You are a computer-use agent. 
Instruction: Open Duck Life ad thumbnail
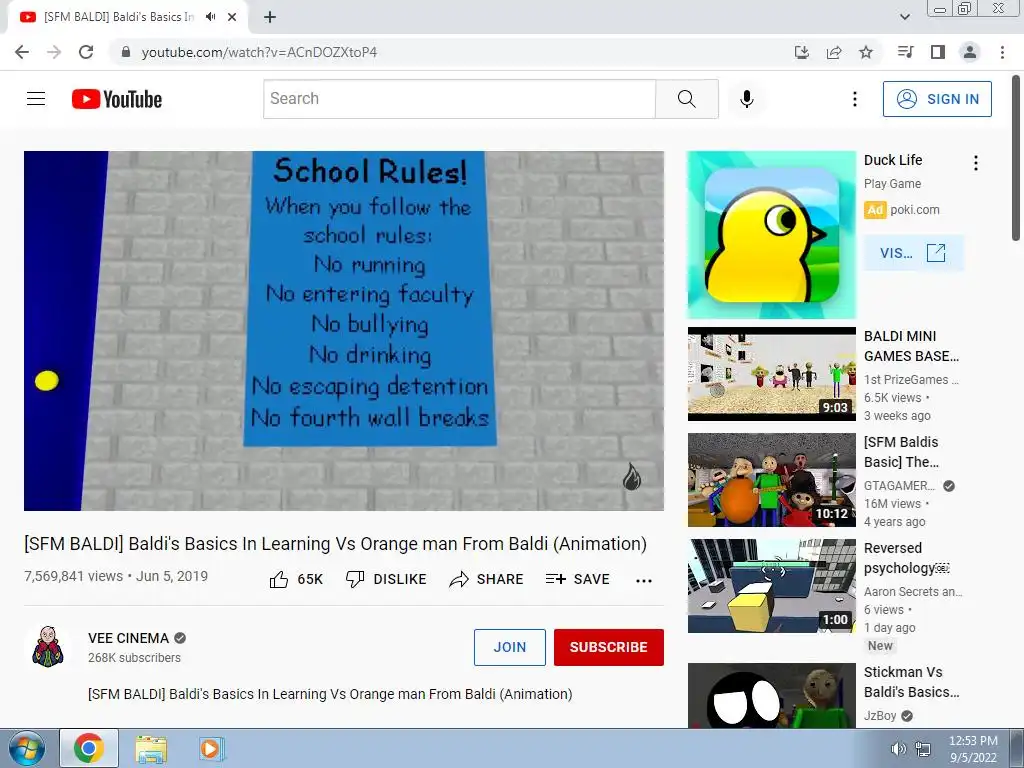771,235
